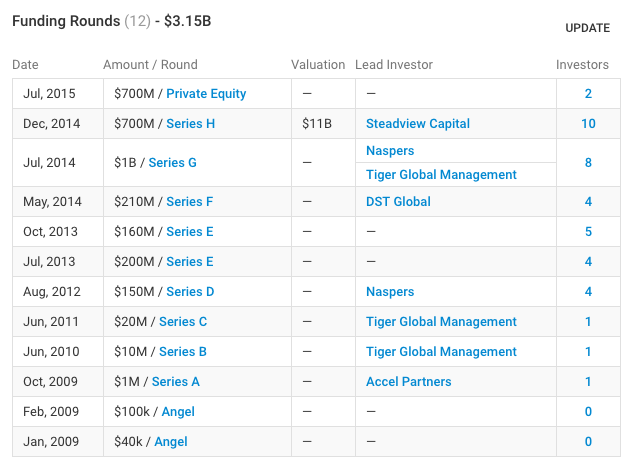Open DST Global lead investor link
631x472 pixels.
click(398, 202)
